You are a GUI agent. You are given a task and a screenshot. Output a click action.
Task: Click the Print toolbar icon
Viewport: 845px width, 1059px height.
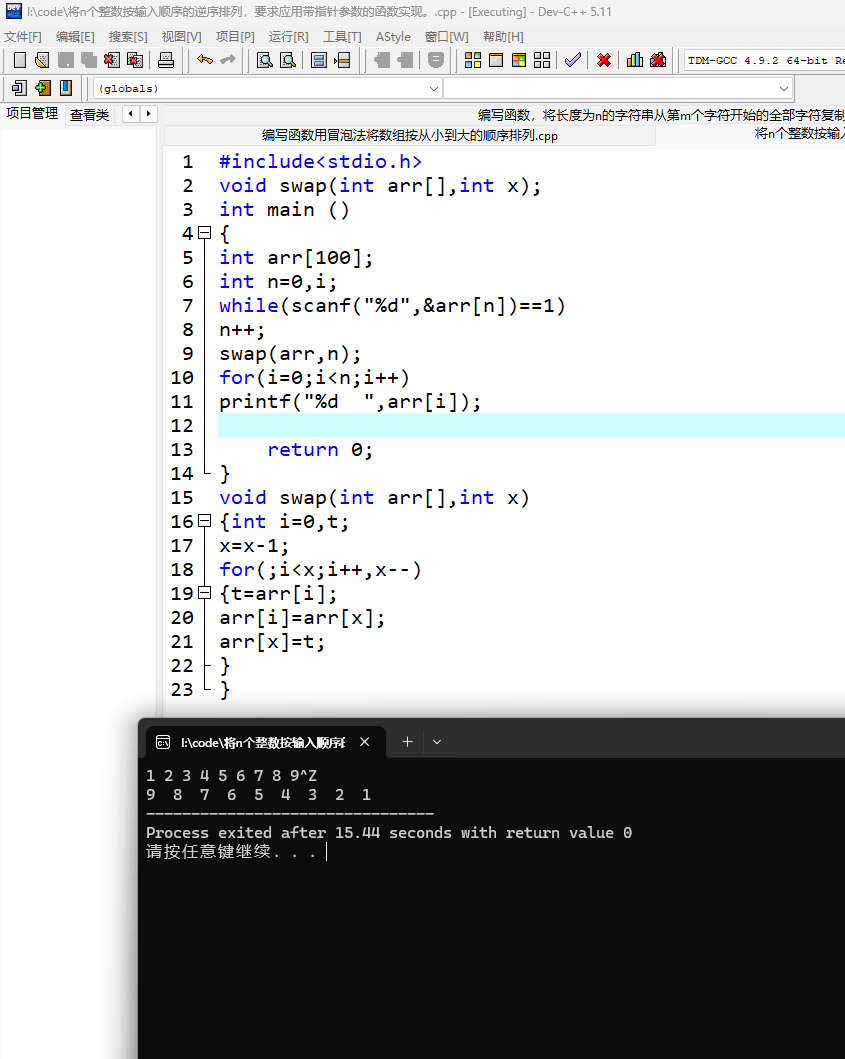pyautogui.click(x=165, y=60)
